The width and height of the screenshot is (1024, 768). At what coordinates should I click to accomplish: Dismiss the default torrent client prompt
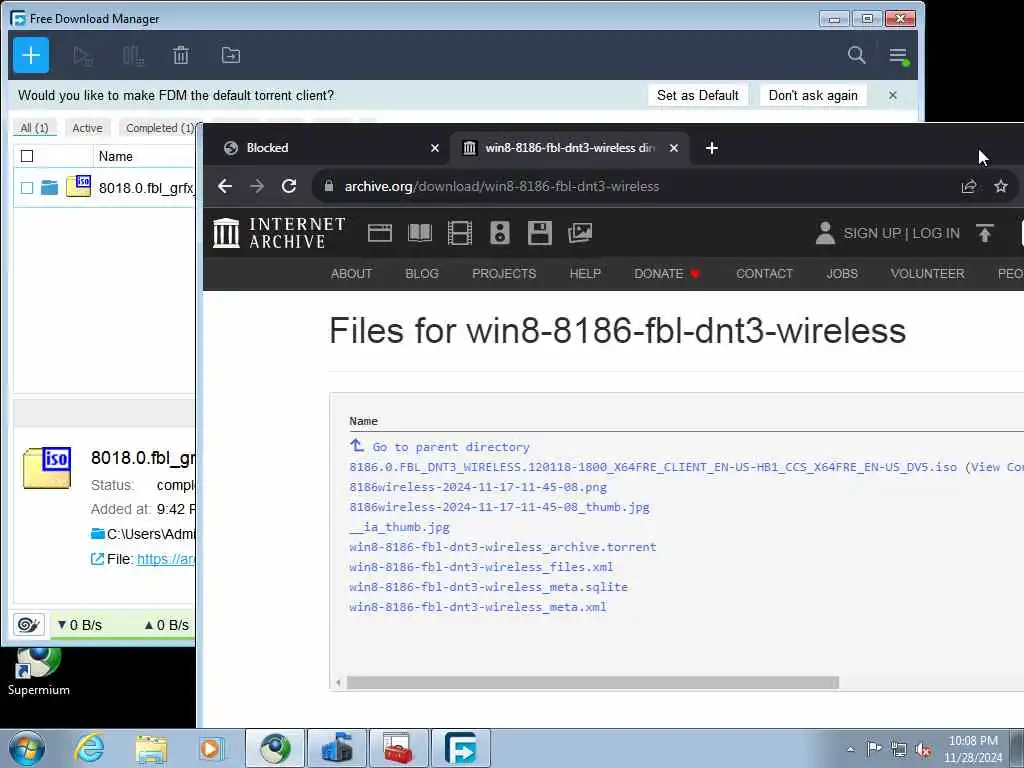click(893, 95)
